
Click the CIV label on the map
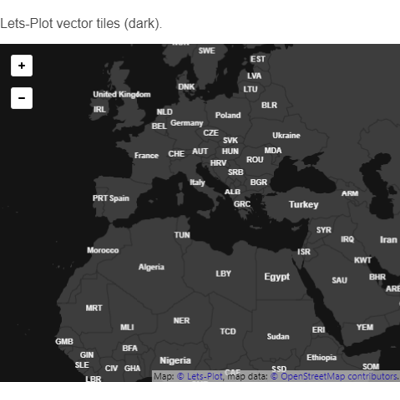(111, 368)
